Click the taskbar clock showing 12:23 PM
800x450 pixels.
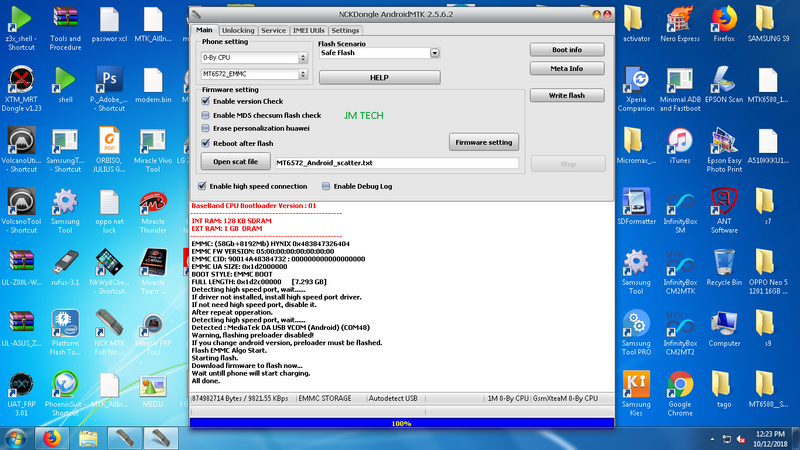(x=771, y=439)
